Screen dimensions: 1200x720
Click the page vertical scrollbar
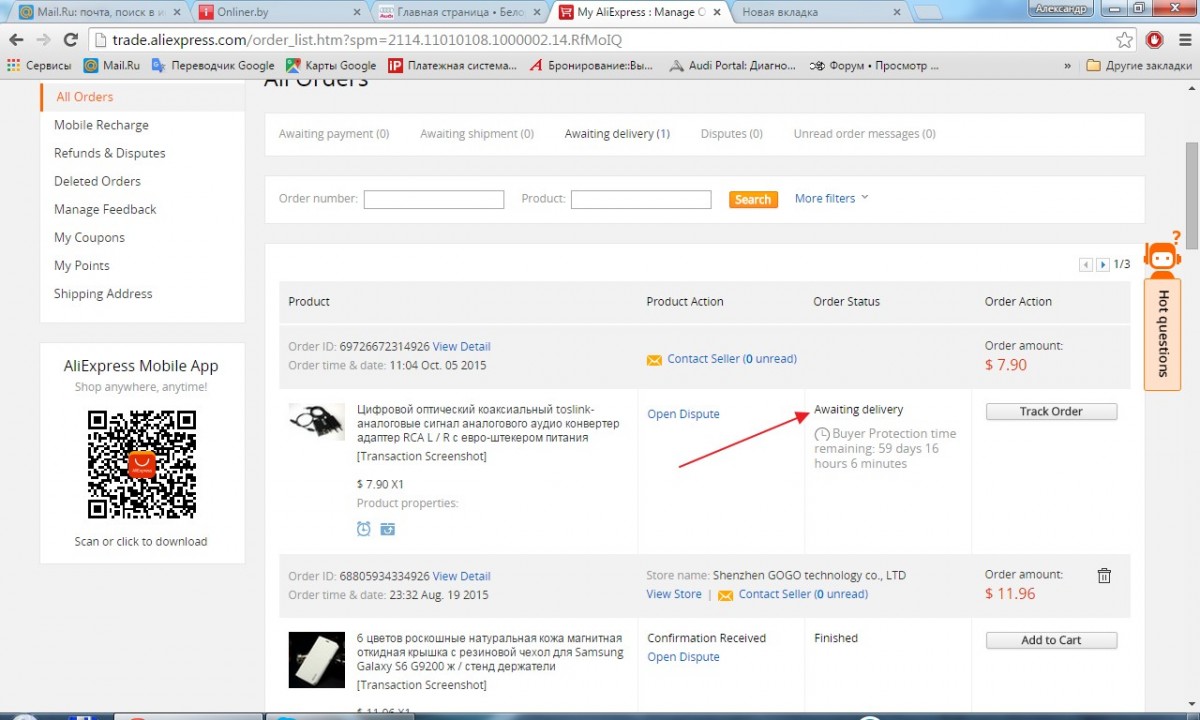[1191, 196]
